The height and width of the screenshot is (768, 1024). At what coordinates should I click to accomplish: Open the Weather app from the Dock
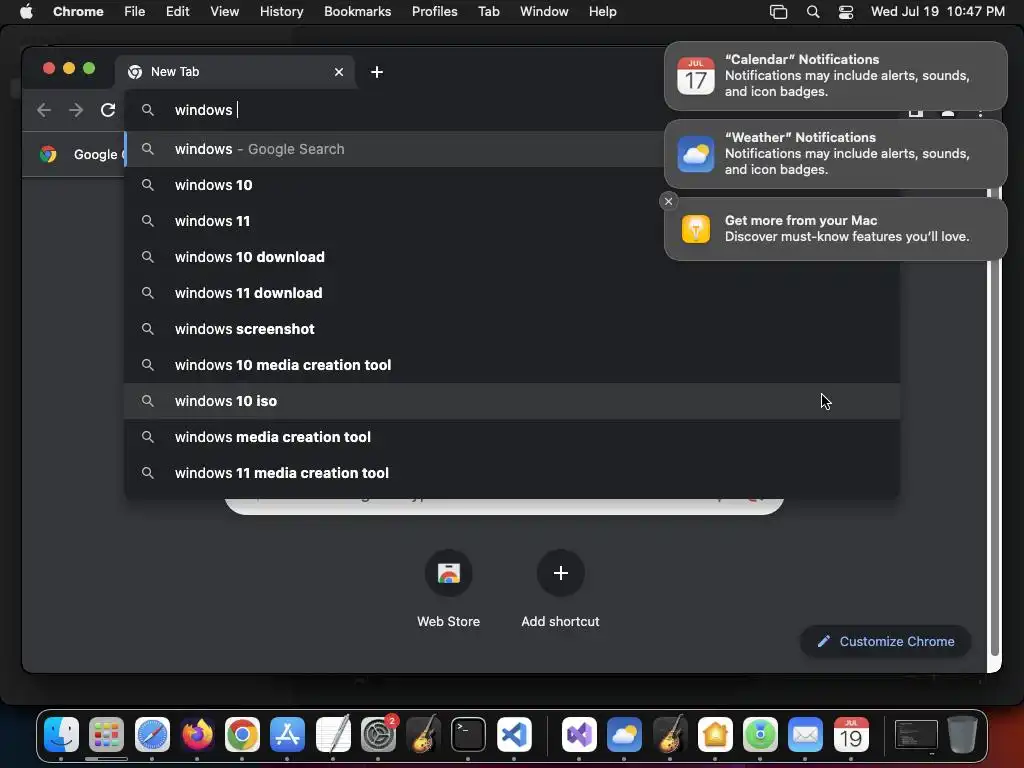(x=624, y=735)
